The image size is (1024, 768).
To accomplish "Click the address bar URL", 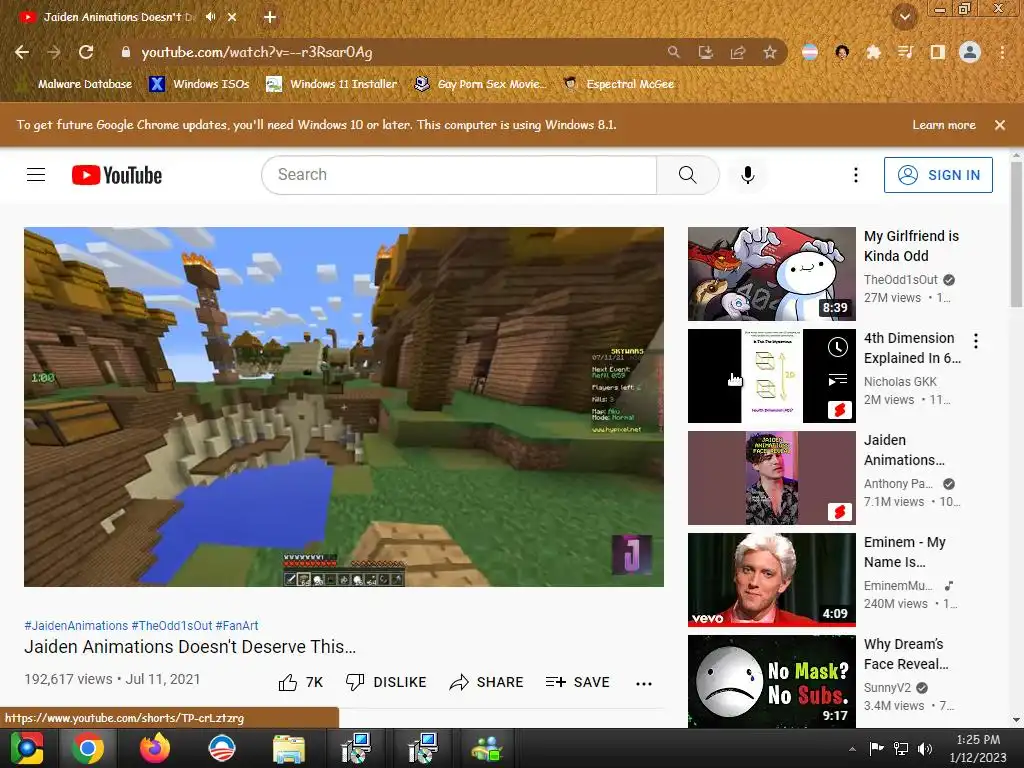I will [x=257, y=52].
